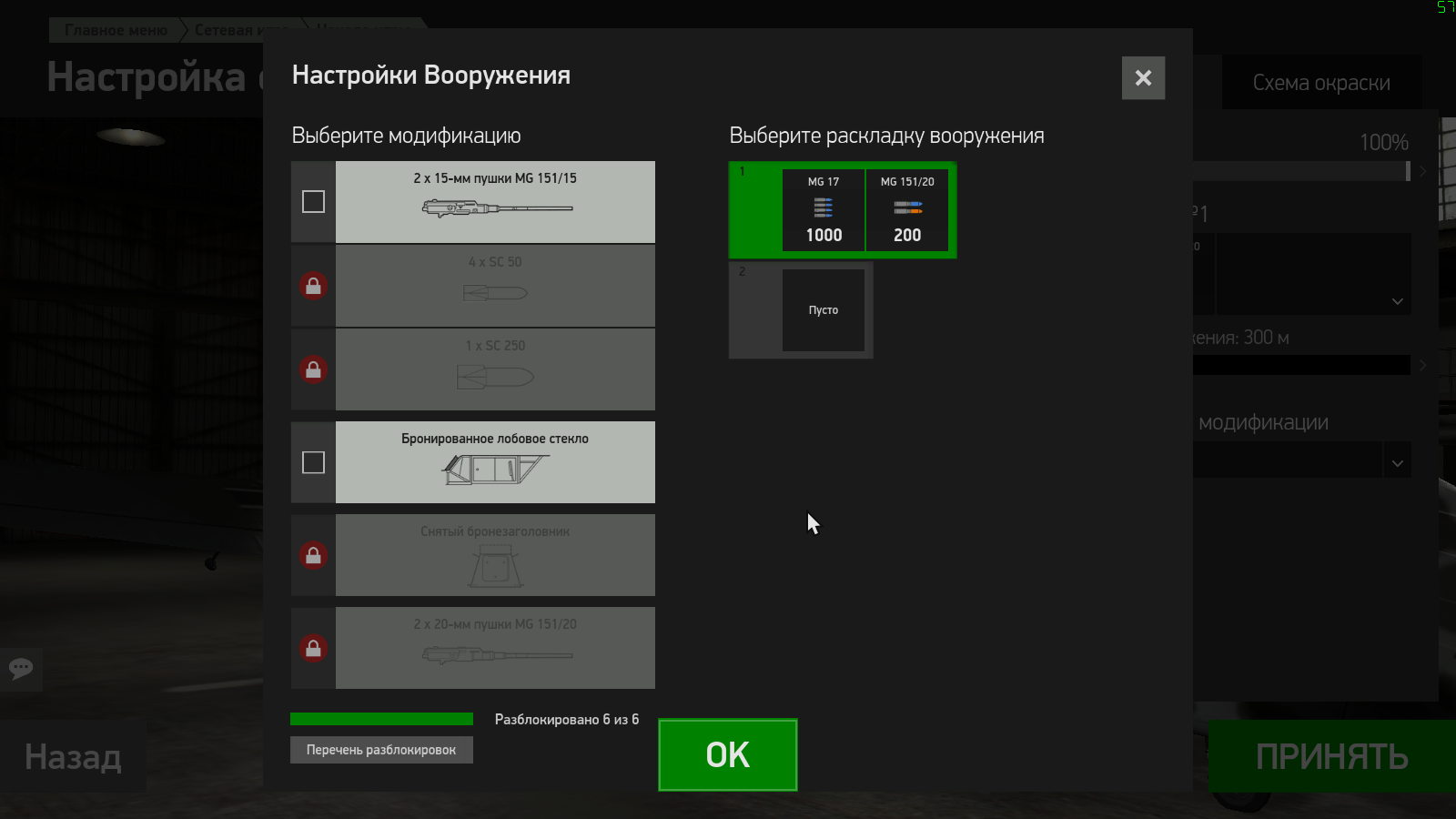Close the Настройки Вооружения dialog

coord(1143,78)
